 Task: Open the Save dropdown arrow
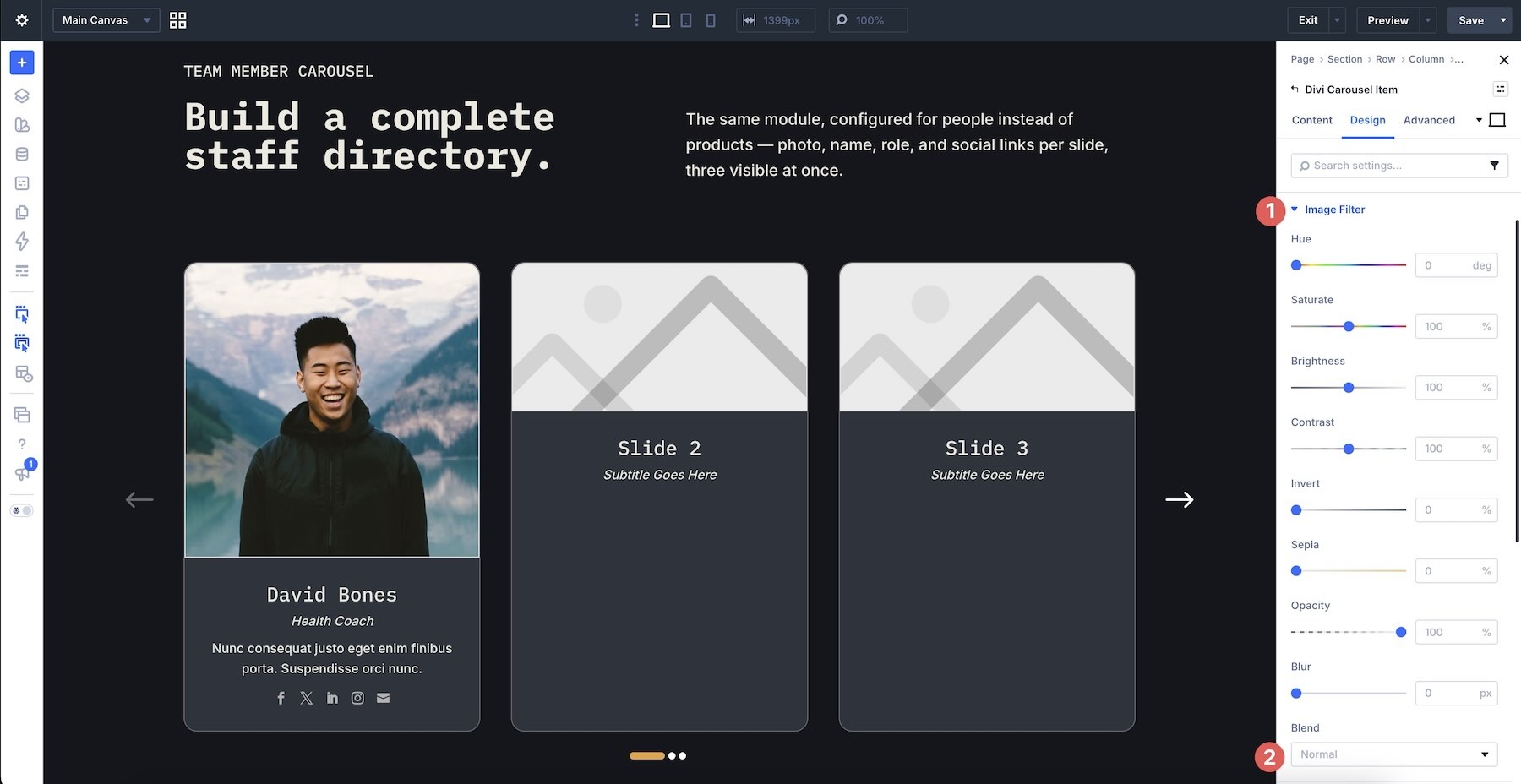click(x=1503, y=20)
